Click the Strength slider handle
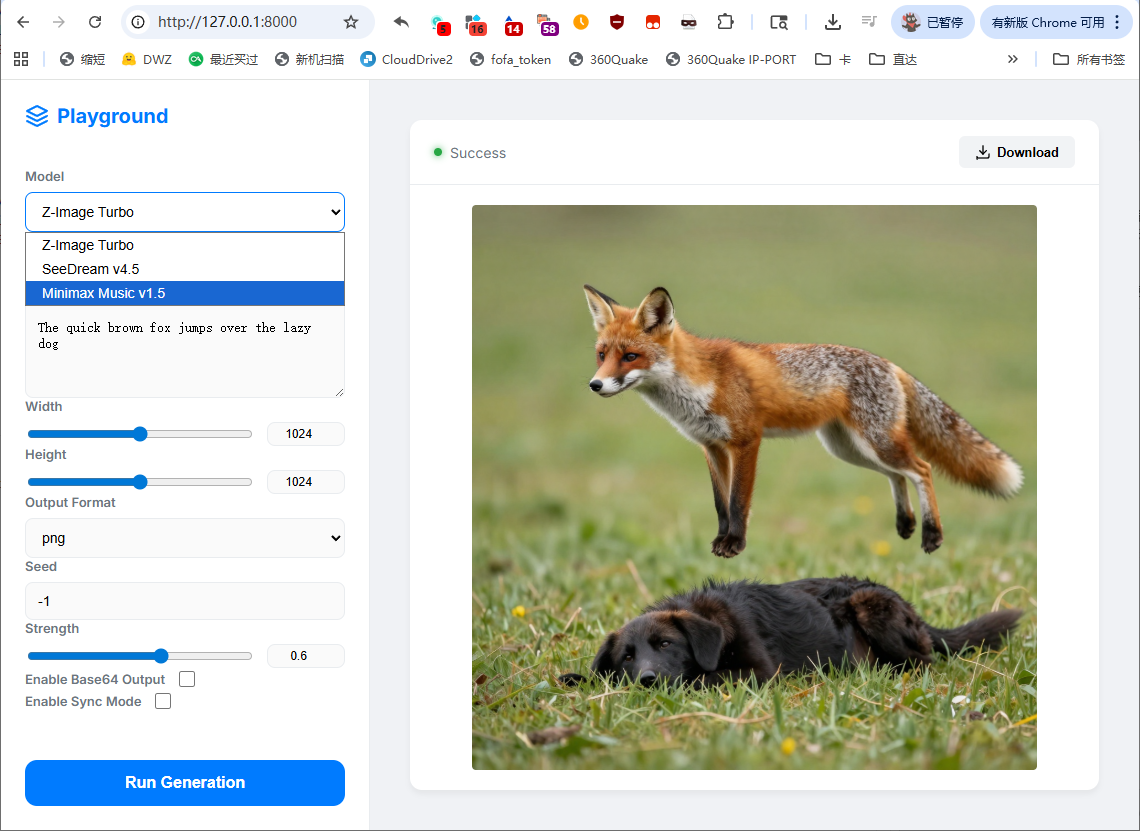The width and height of the screenshot is (1140, 831). point(161,656)
